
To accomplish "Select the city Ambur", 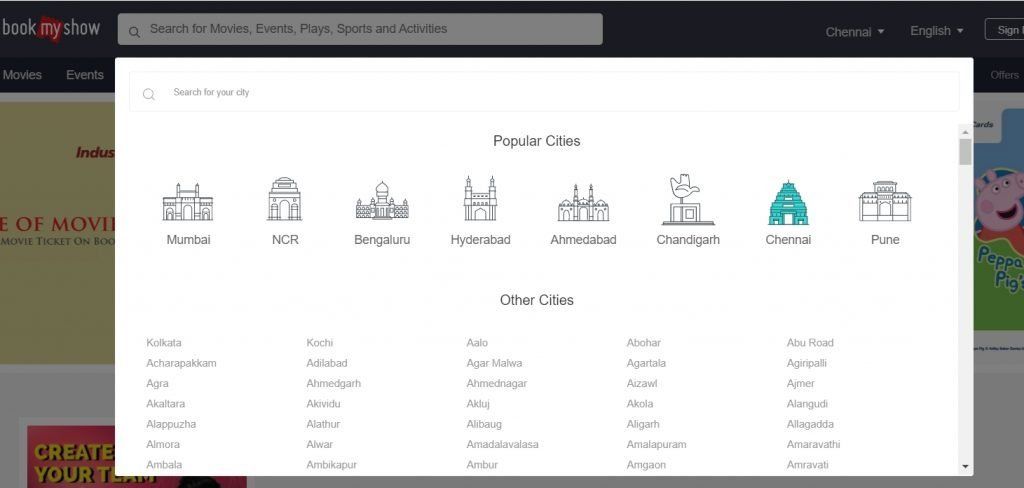I will point(482,464).
